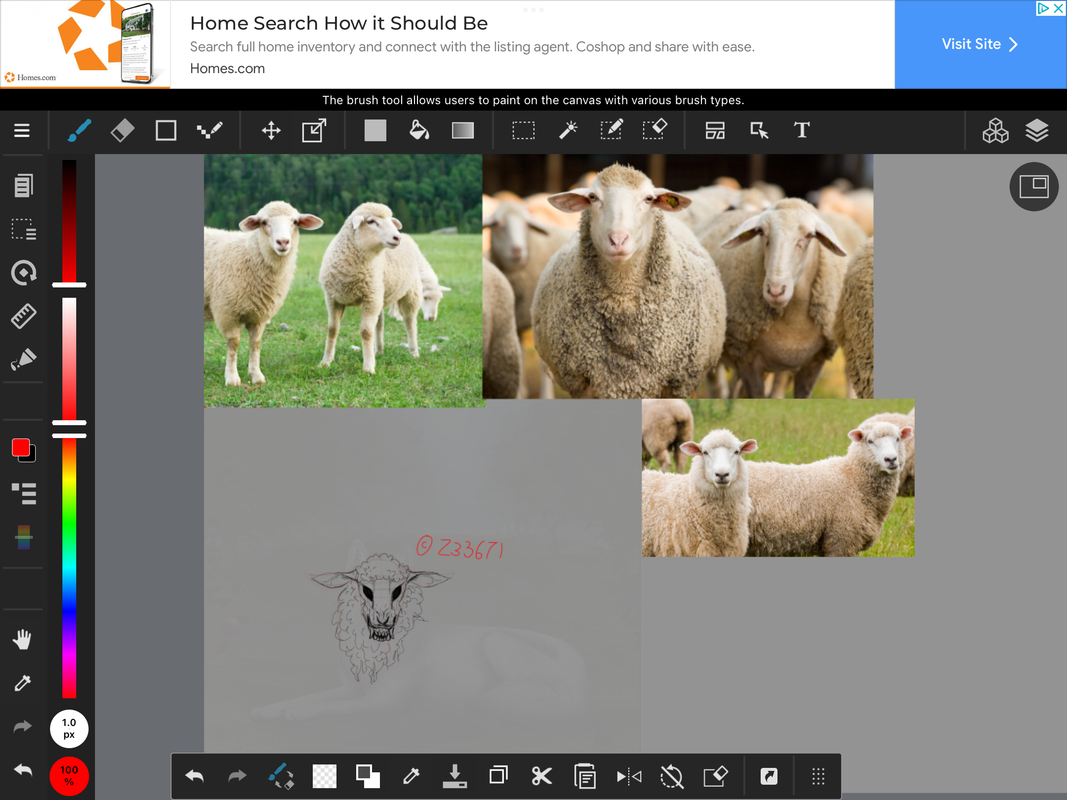Select the Bucket fill tool
The image size is (1067, 800).
tap(418, 130)
